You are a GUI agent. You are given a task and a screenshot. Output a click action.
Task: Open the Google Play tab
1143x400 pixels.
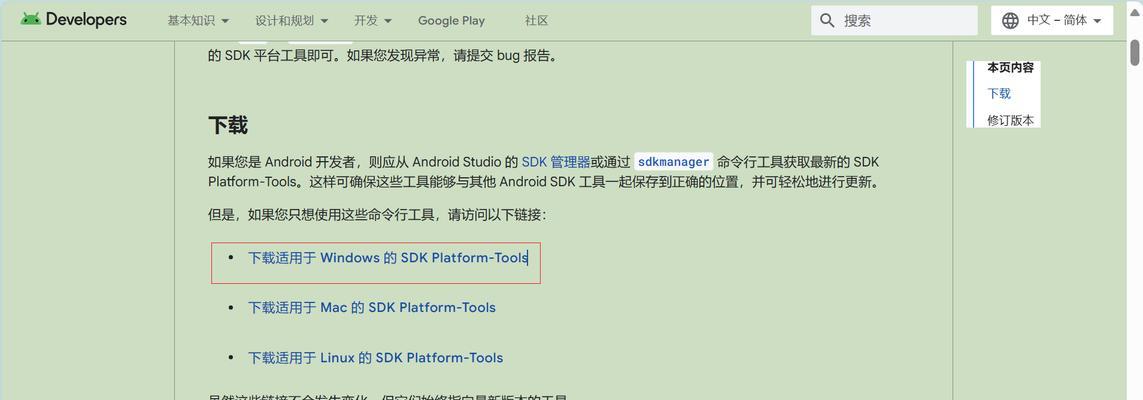click(451, 20)
